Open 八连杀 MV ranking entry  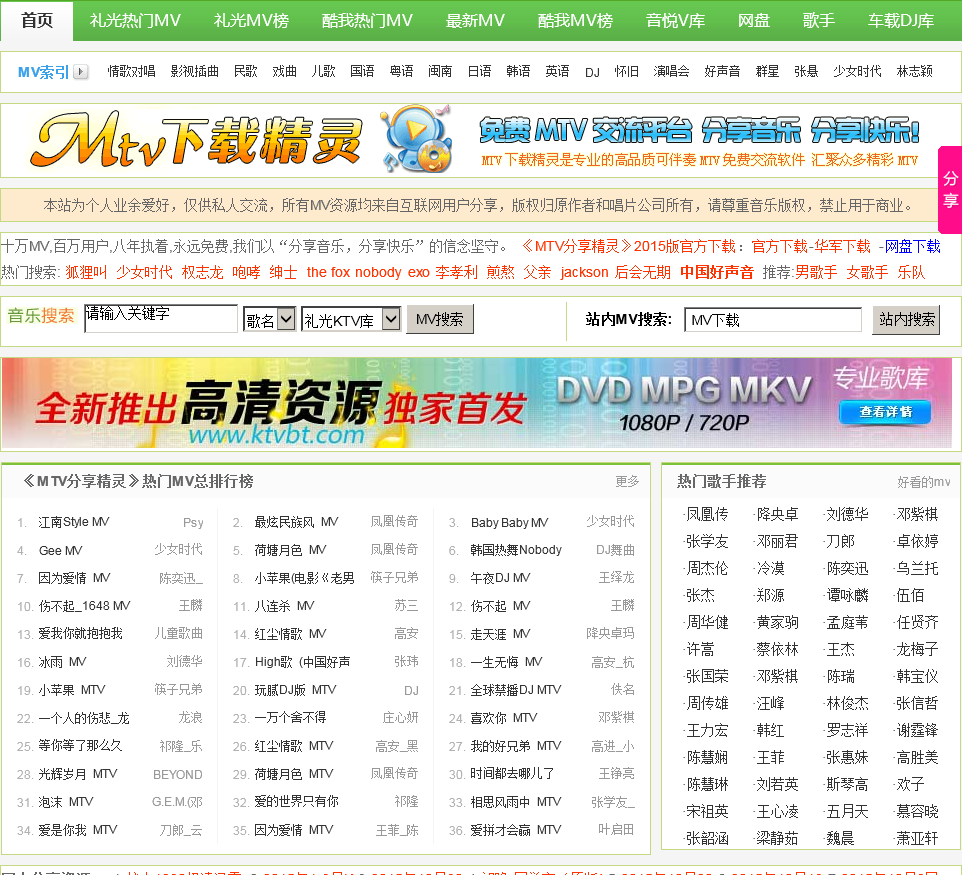click(284, 606)
